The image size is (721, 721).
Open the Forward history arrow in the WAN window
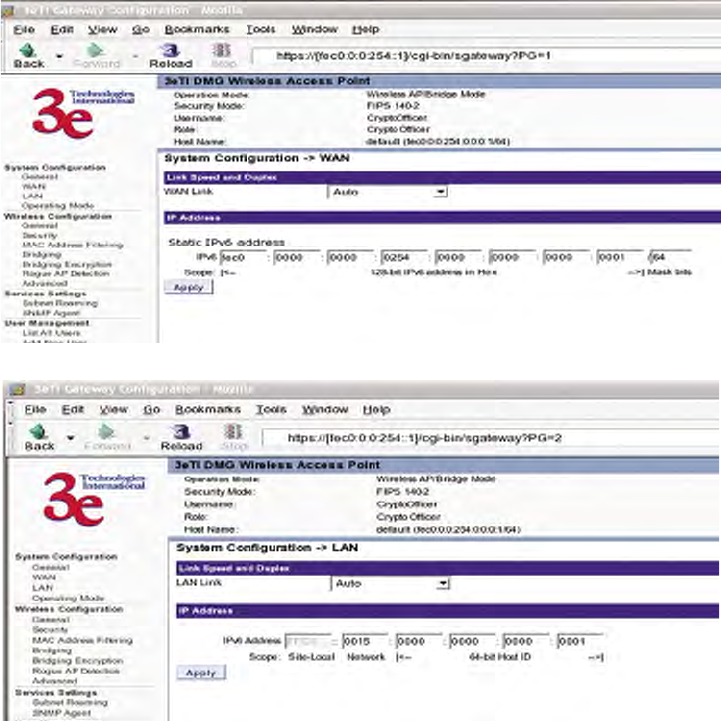tap(136, 56)
